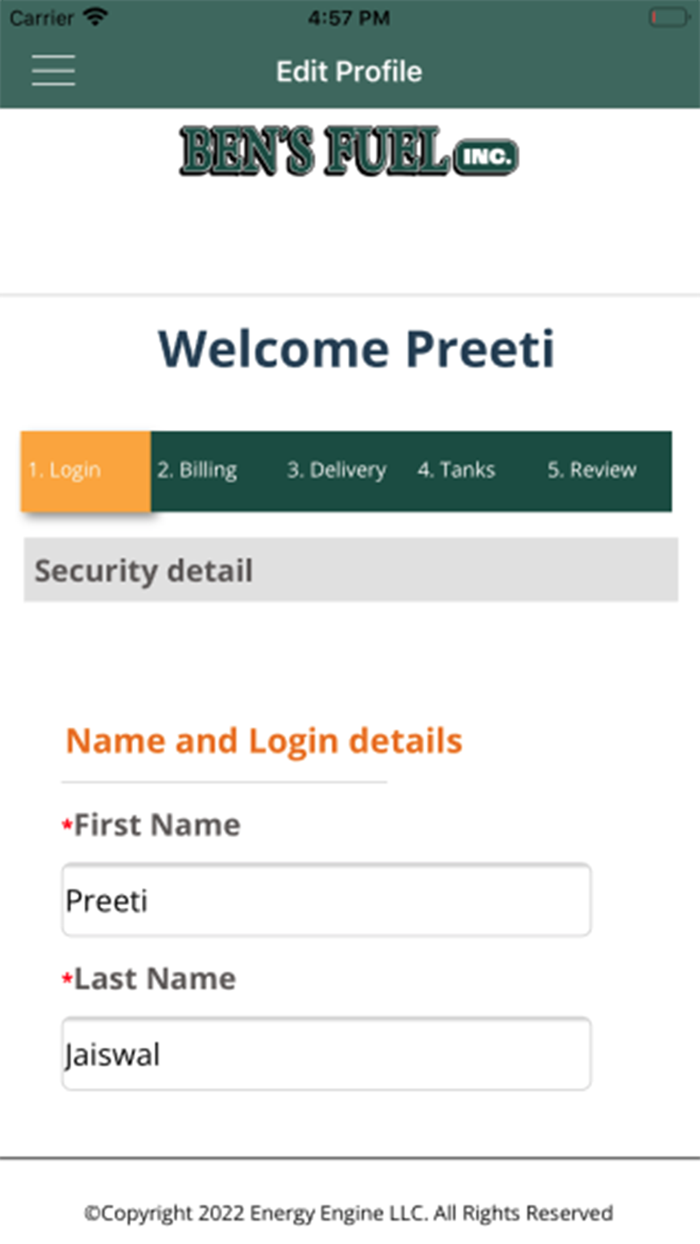Tap the 4:57 PM clock
Screen dimensions: 700x1244
click(349, 17)
